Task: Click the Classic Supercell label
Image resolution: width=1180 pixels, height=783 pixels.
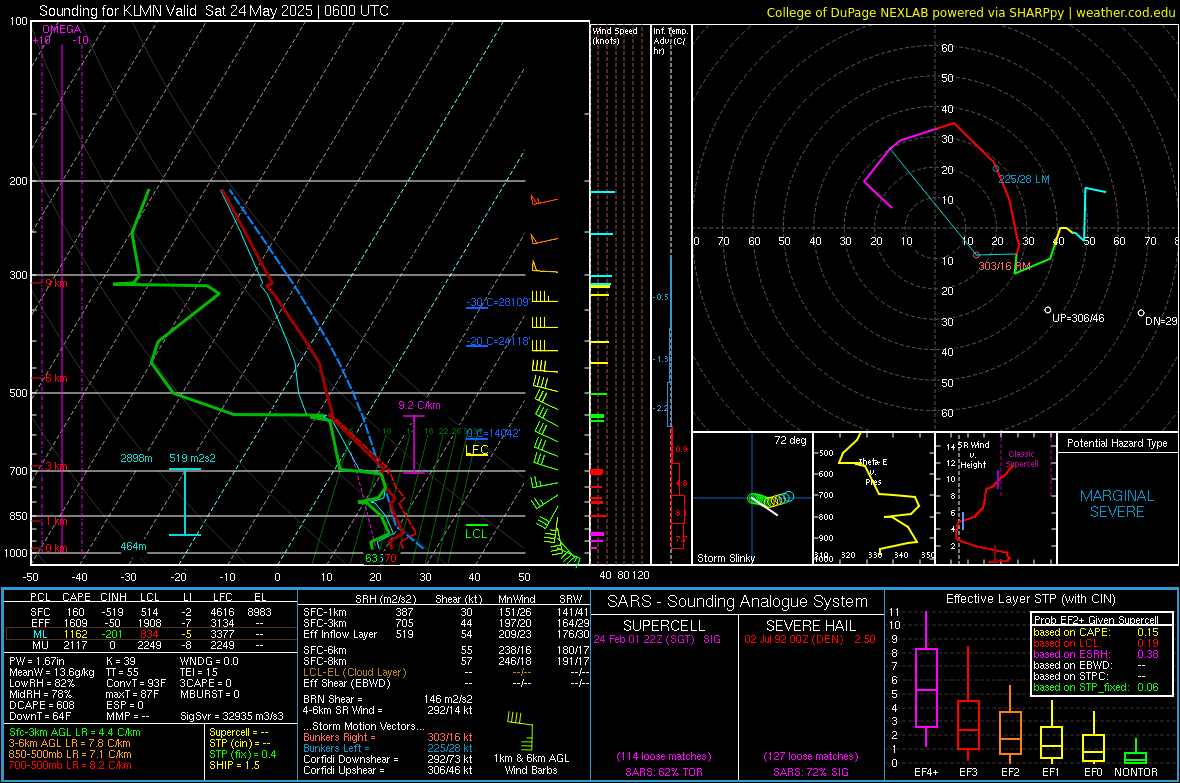Action: [x=1021, y=459]
